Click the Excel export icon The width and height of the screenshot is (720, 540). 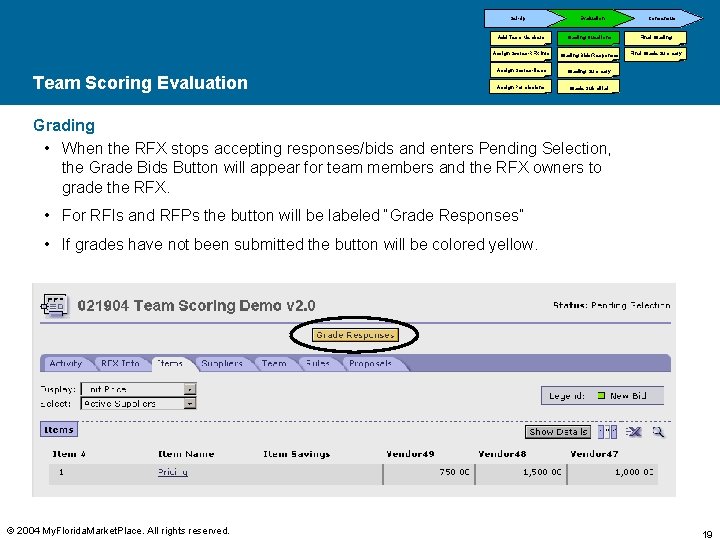tap(634, 432)
